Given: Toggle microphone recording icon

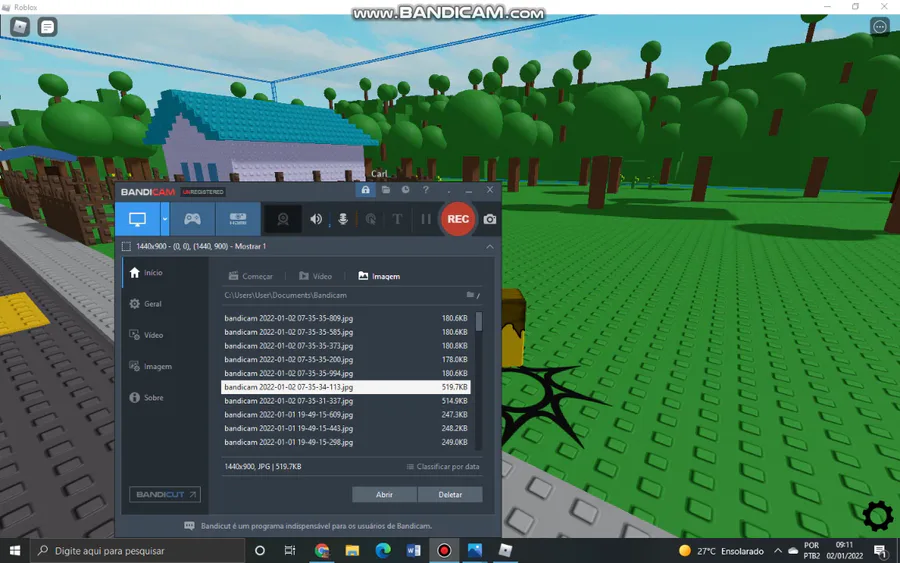Looking at the screenshot, I should pos(343,219).
